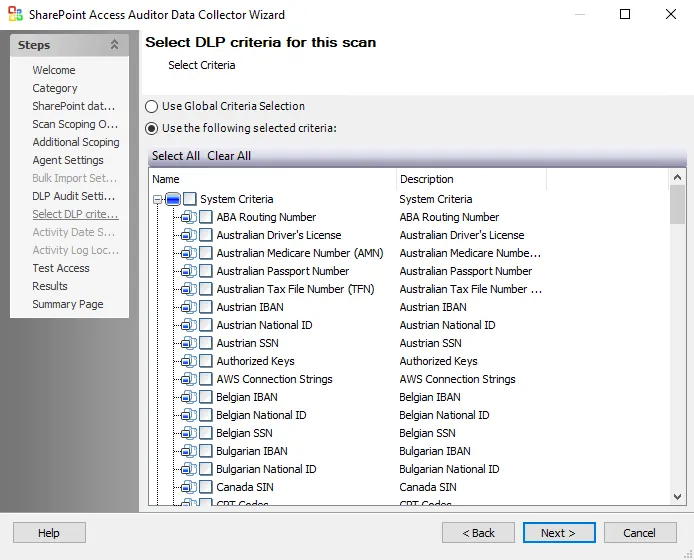Viewport: 694px width, 560px height.
Task: Click the Austrian National ID description cell
Action: [x=447, y=325]
